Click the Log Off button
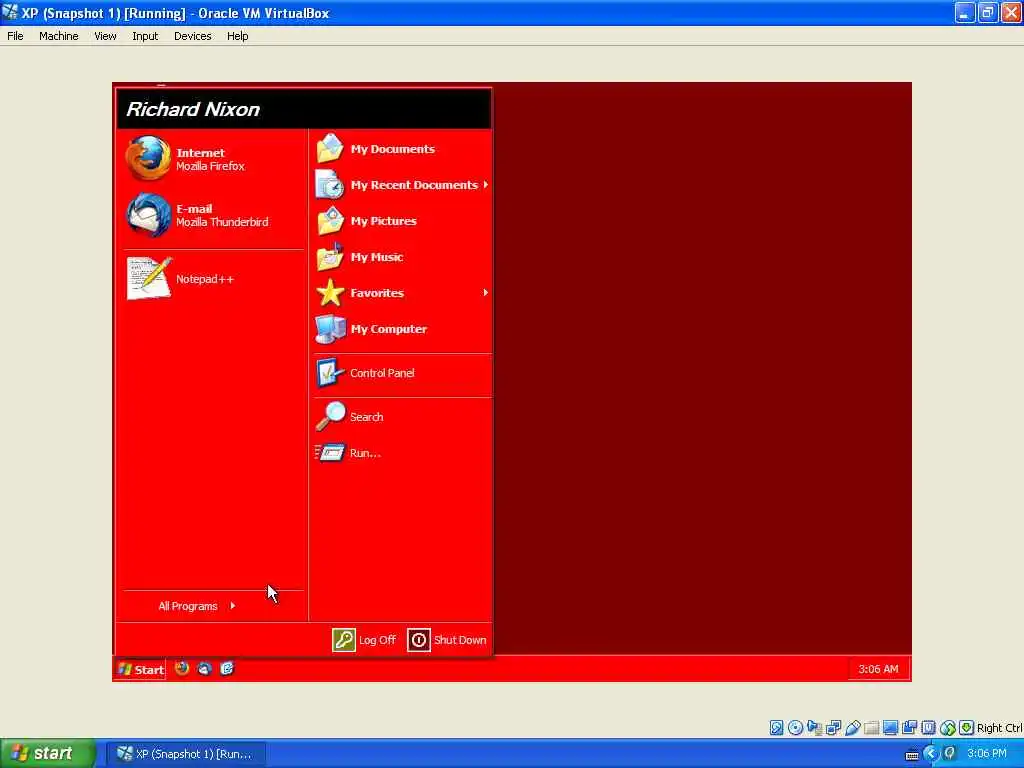The width and height of the screenshot is (1024, 768). (x=364, y=640)
